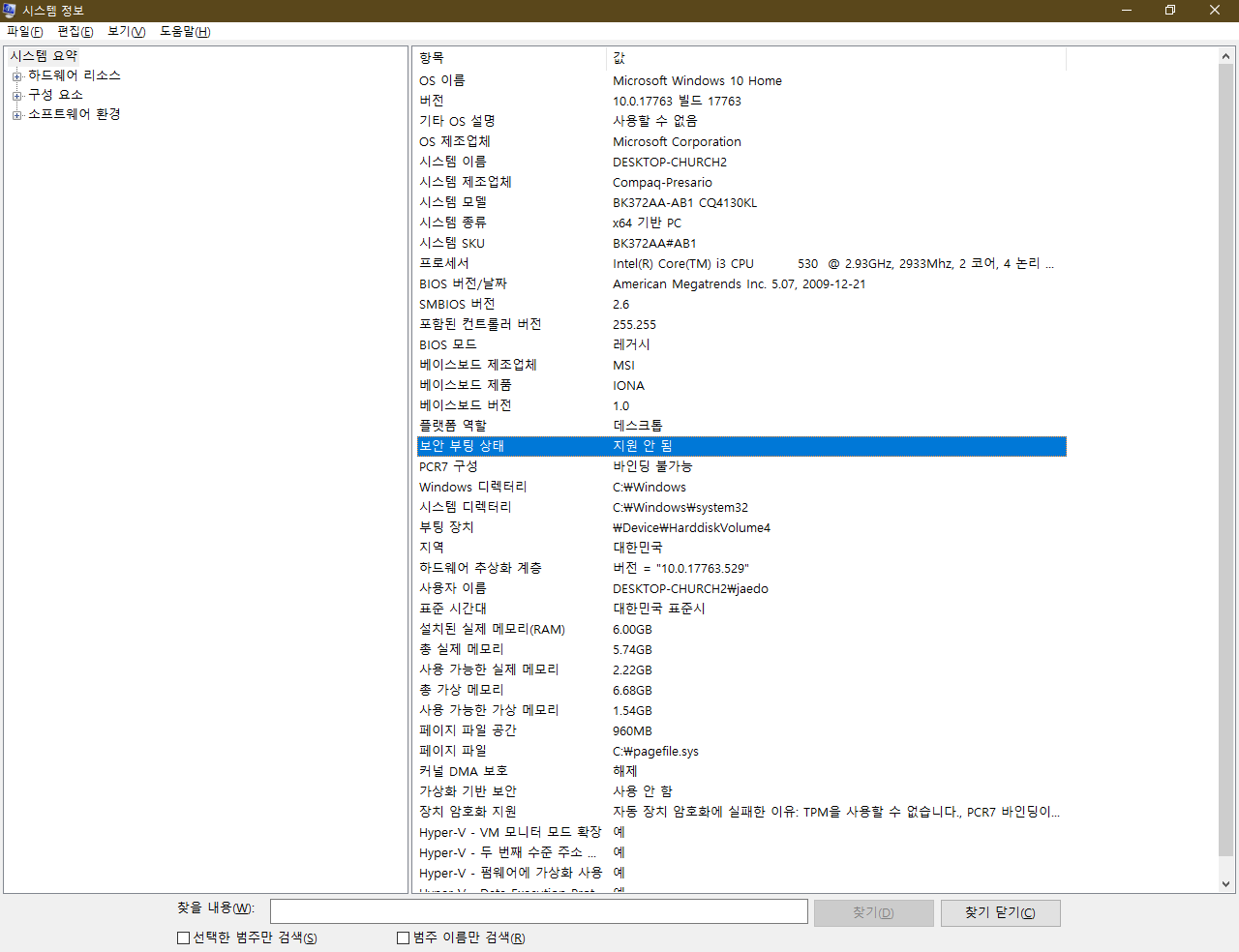This screenshot has height=952, width=1239.
Task: Select the 장치 암호화 지원 row
Action: [741, 812]
